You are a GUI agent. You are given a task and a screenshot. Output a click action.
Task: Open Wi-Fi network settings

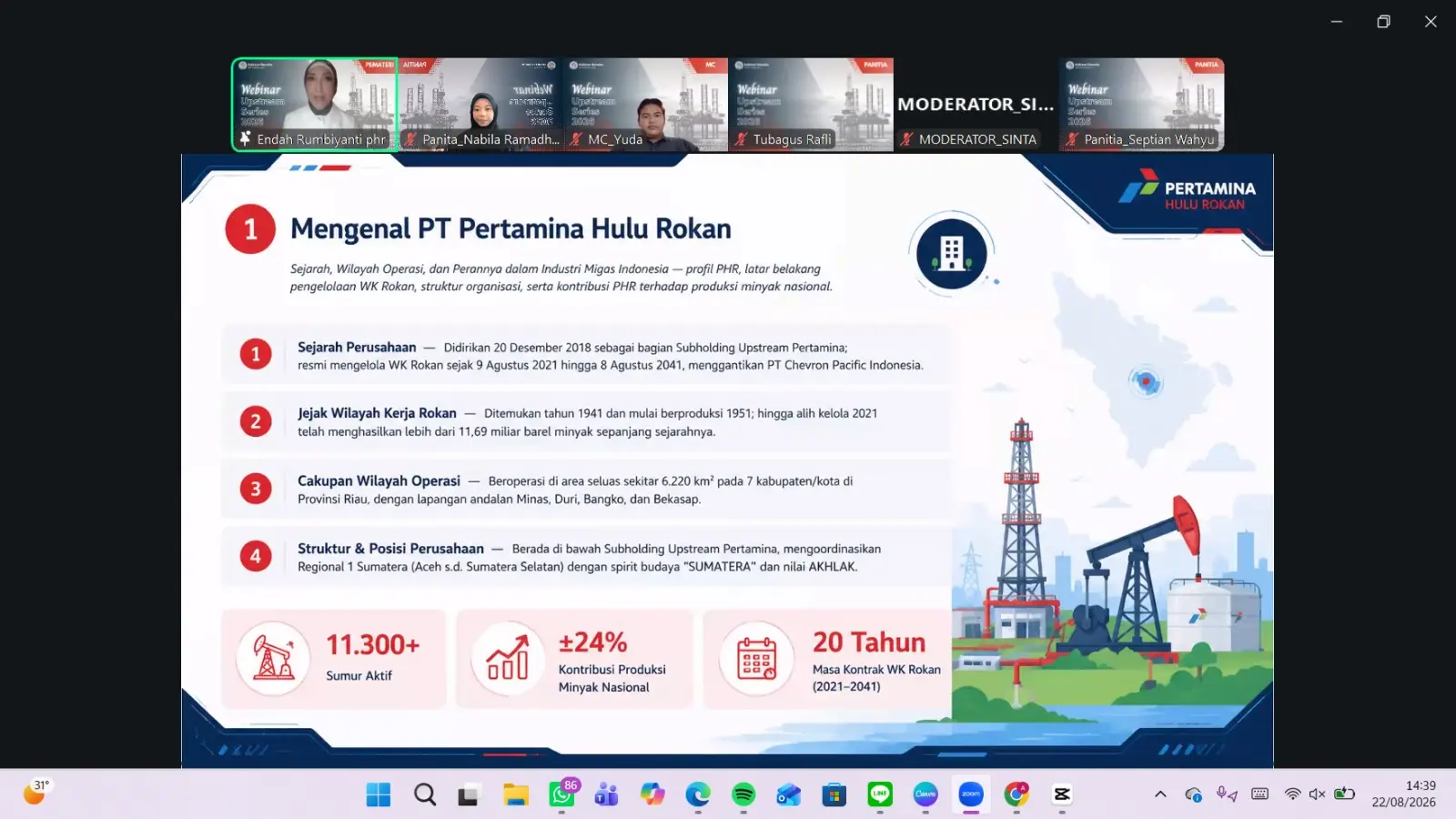click(1292, 794)
